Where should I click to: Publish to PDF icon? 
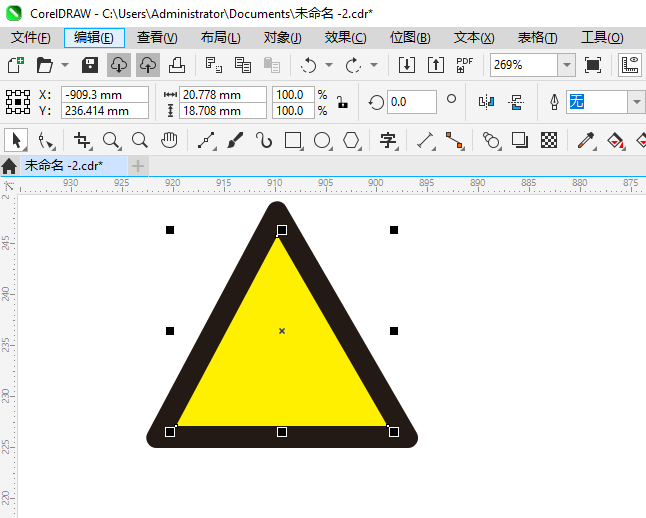click(465, 65)
